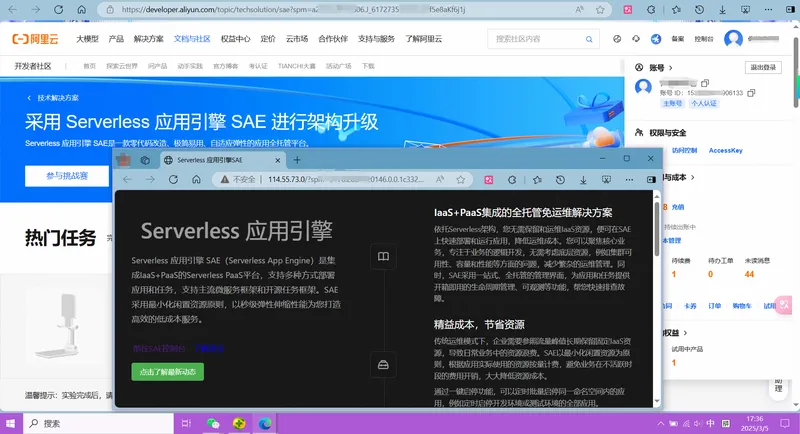Viewport: 800px width, 434px height.
Task: Click the 退出登录 button
Action: (x=763, y=67)
